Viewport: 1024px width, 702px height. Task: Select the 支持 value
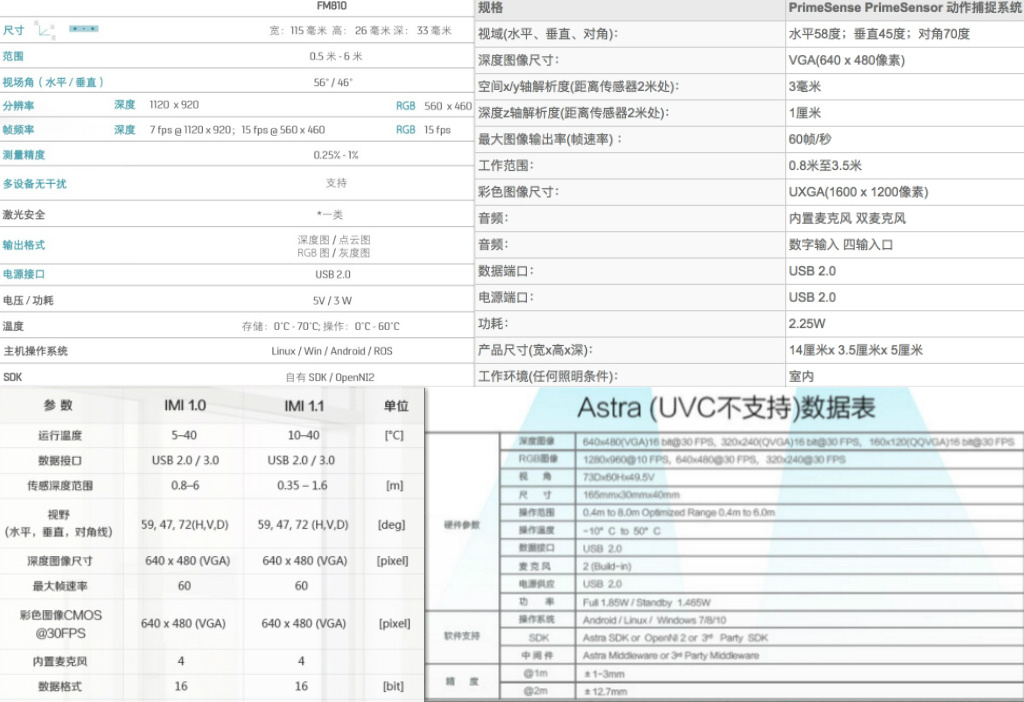coord(336,183)
